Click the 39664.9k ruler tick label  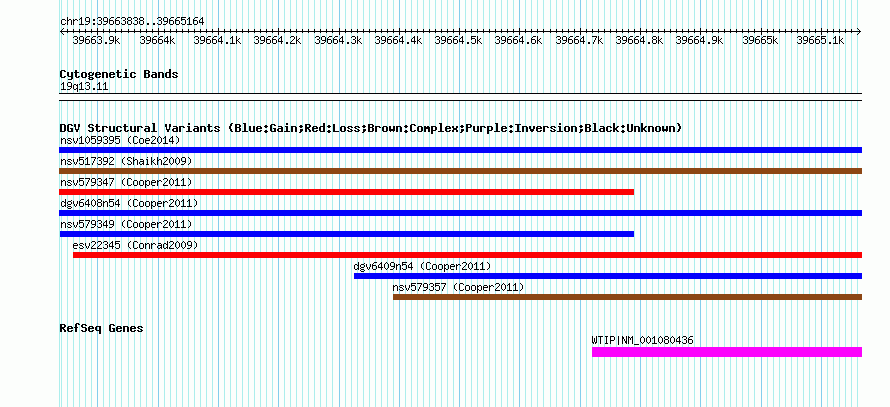tap(700, 41)
